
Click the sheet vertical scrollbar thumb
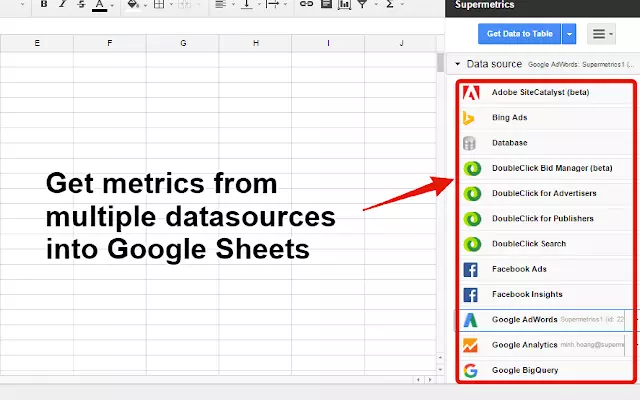pyautogui.click(x=440, y=63)
